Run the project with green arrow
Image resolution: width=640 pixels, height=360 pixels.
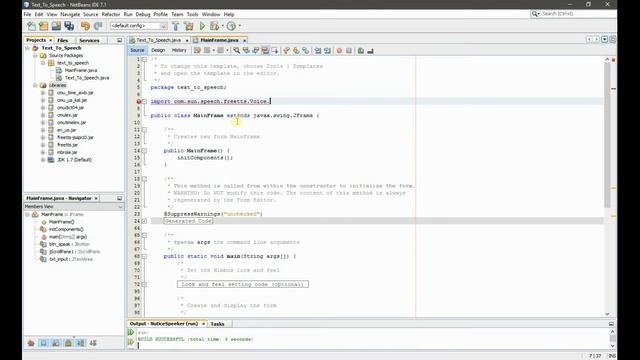coord(202,26)
